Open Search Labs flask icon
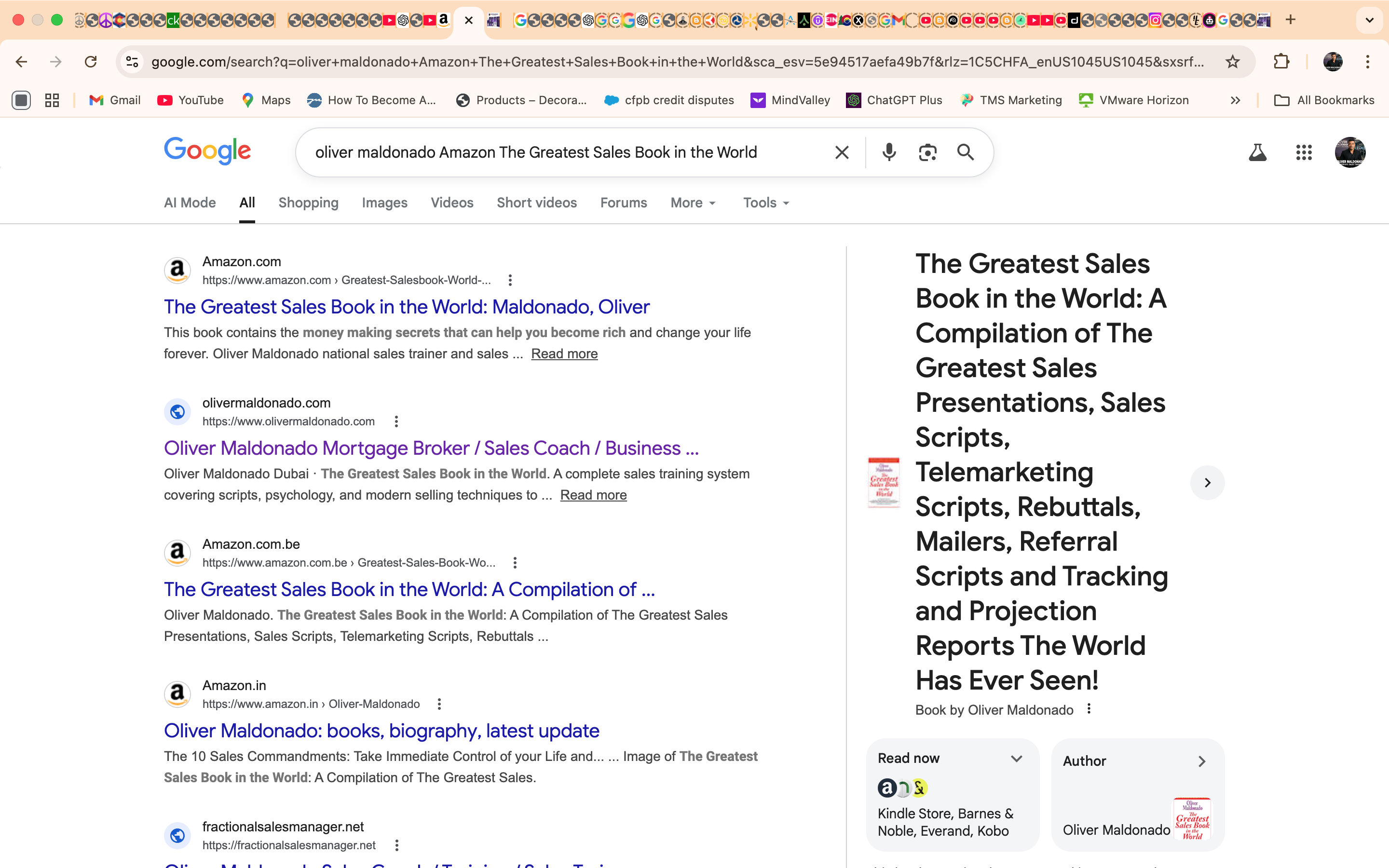This screenshot has width=1389, height=868. 1257,152
